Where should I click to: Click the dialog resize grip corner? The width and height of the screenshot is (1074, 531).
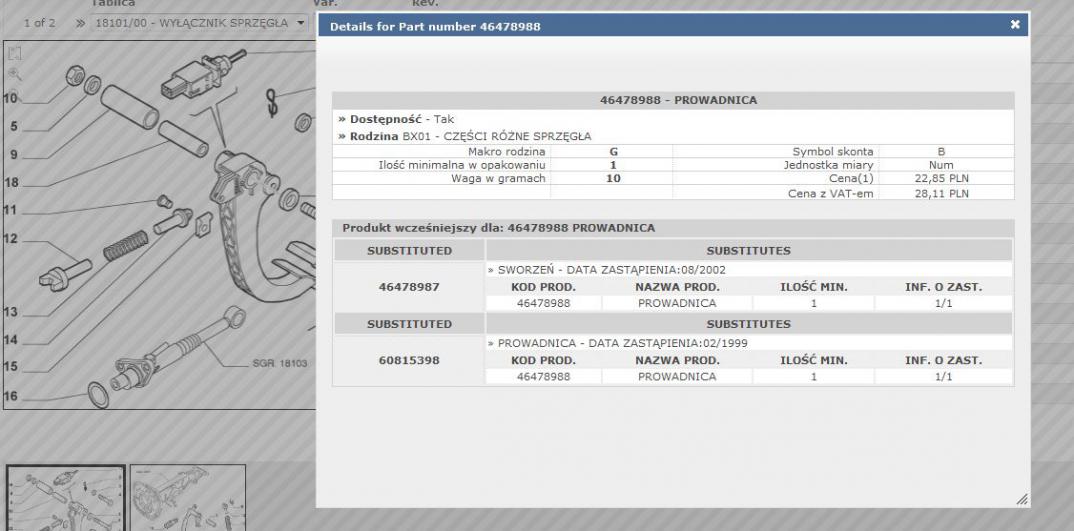click(1021, 499)
